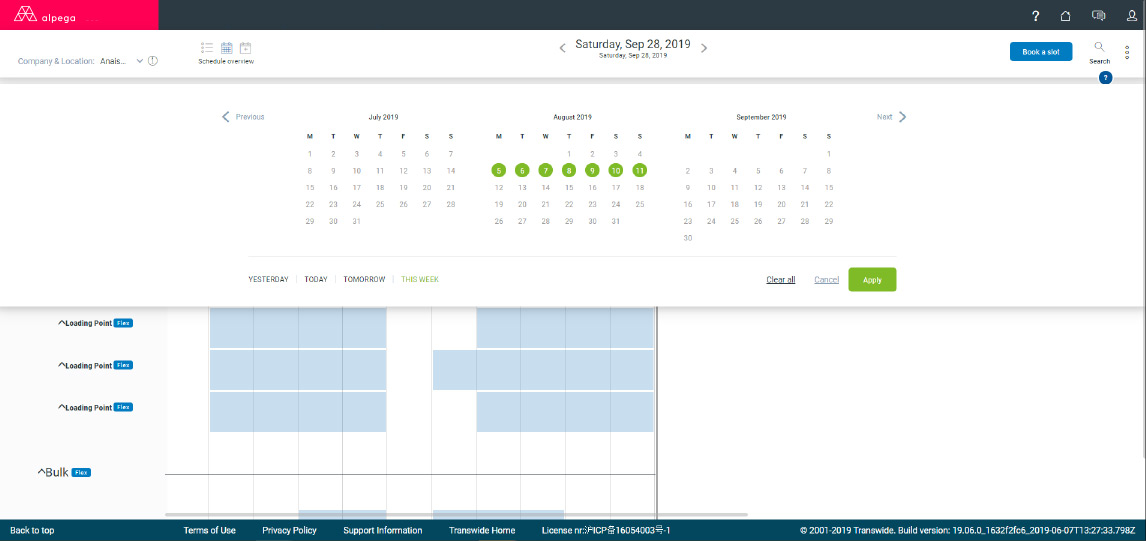Viewport: 1146px width, 541px height.
Task: Open the user profile icon
Action: point(1131,15)
